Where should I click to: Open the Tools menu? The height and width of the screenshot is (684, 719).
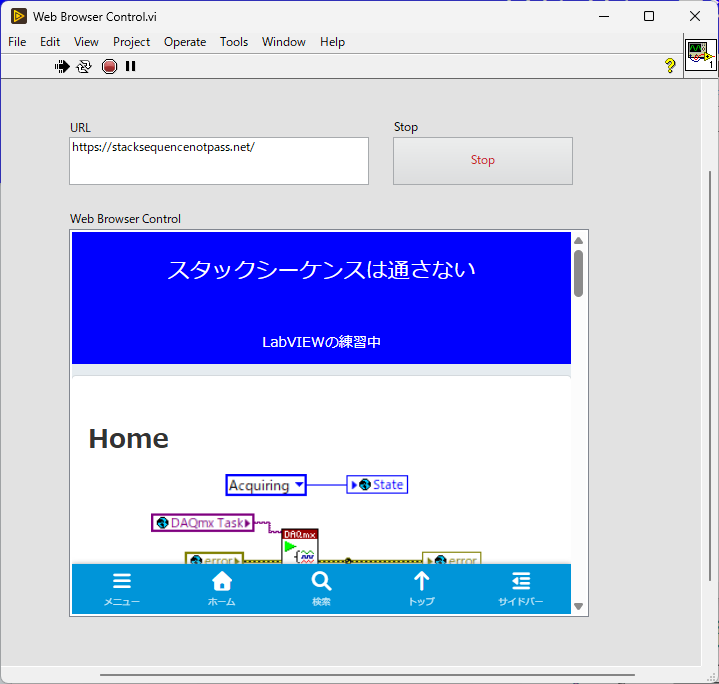[234, 42]
